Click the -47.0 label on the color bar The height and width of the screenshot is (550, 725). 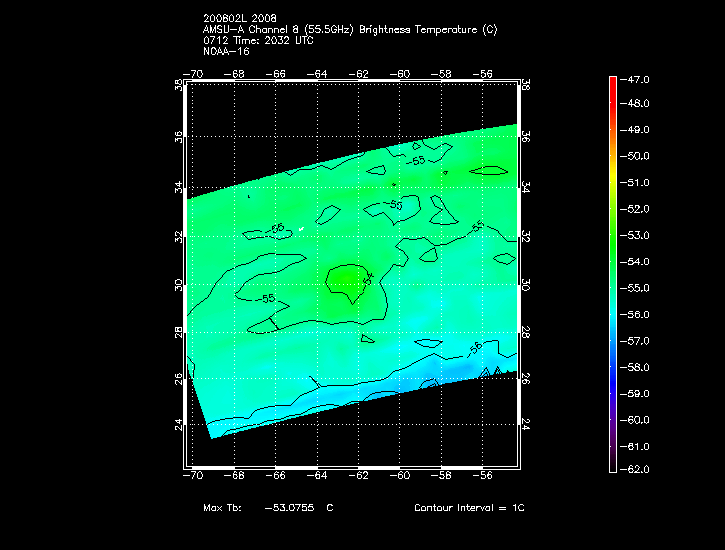coord(637,78)
